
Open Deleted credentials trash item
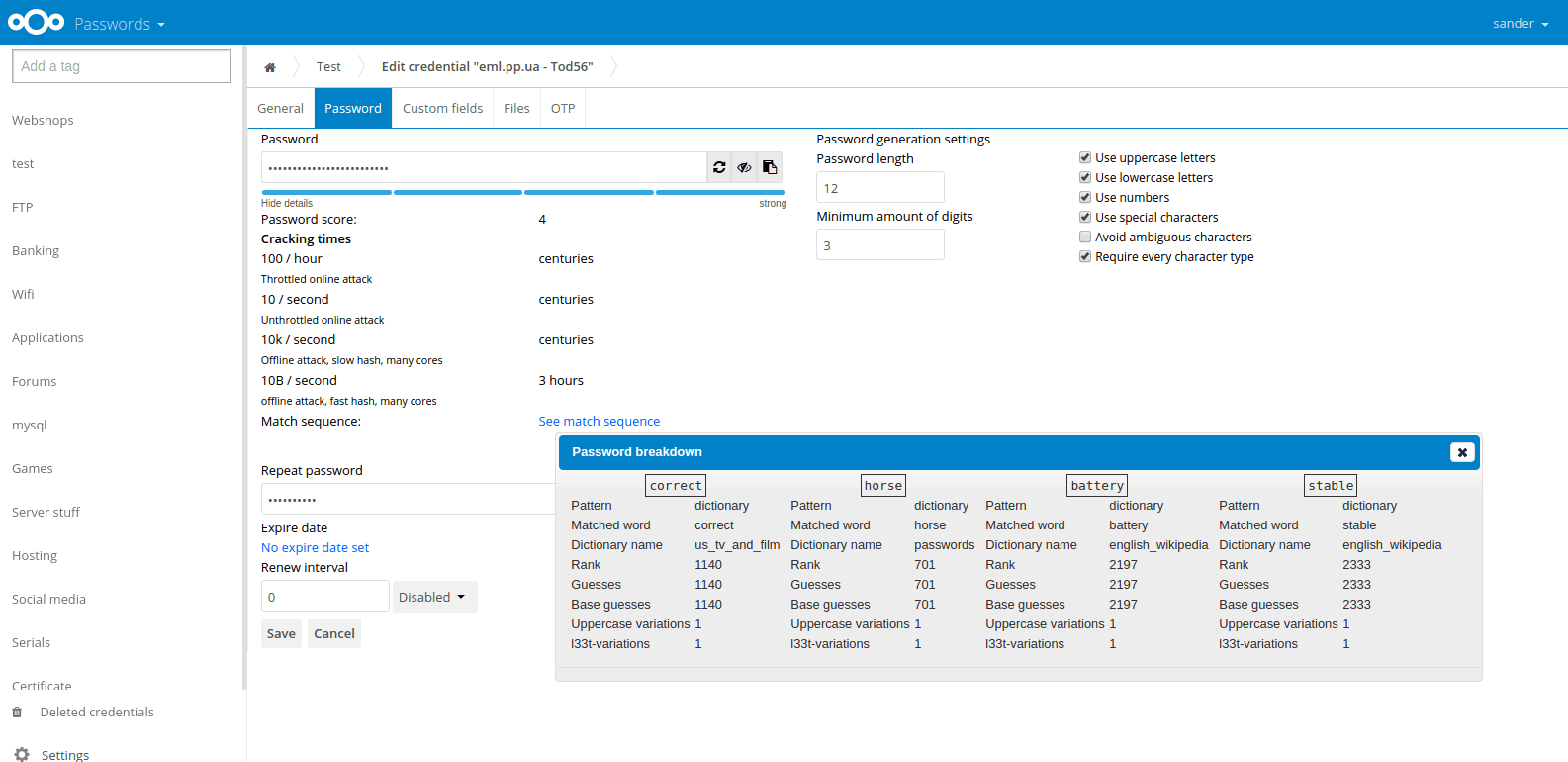pyautogui.click(x=96, y=713)
